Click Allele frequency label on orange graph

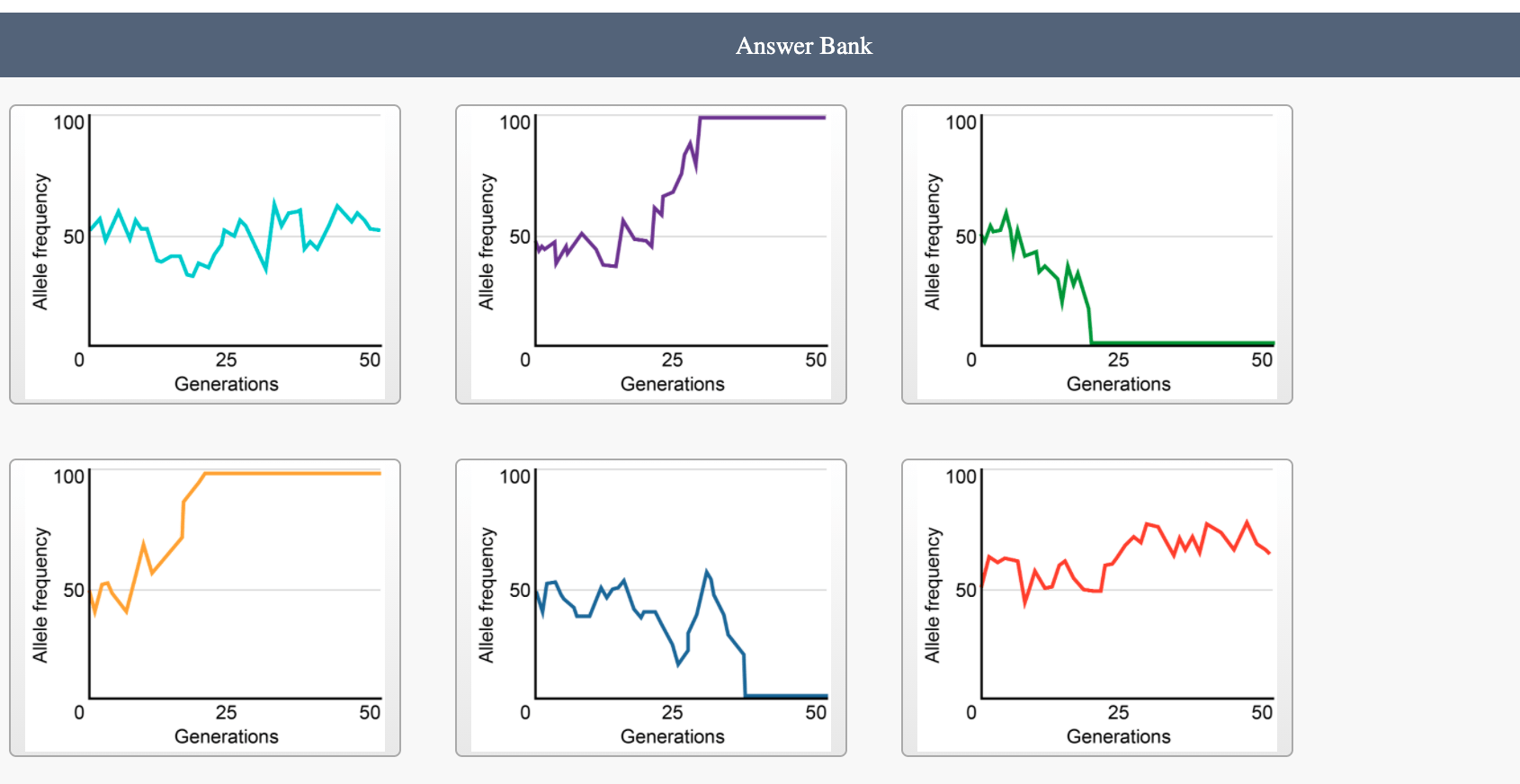pos(40,595)
